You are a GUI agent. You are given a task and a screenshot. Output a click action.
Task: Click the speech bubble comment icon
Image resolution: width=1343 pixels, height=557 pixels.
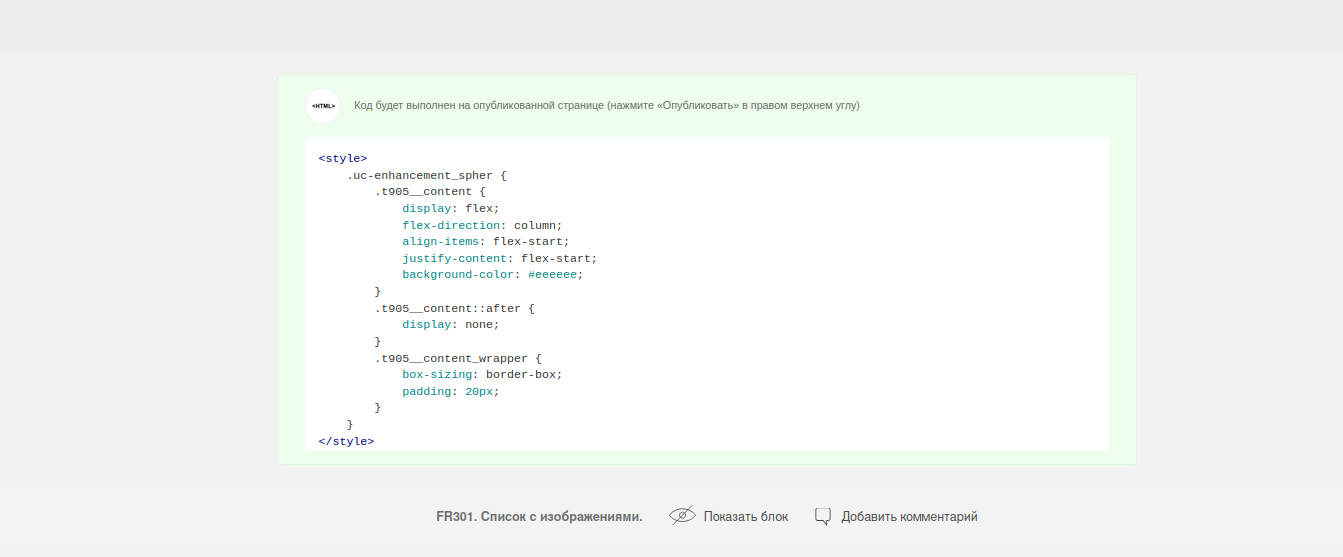point(823,517)
